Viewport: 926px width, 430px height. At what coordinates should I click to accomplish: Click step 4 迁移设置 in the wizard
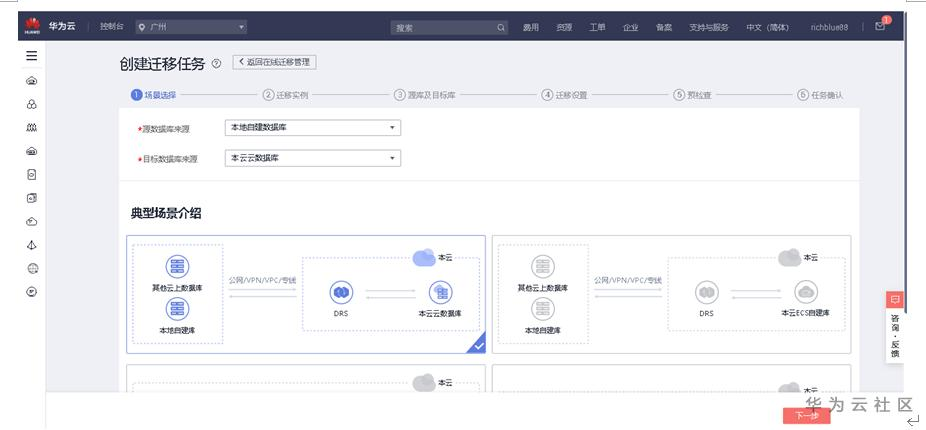[565, 95]
